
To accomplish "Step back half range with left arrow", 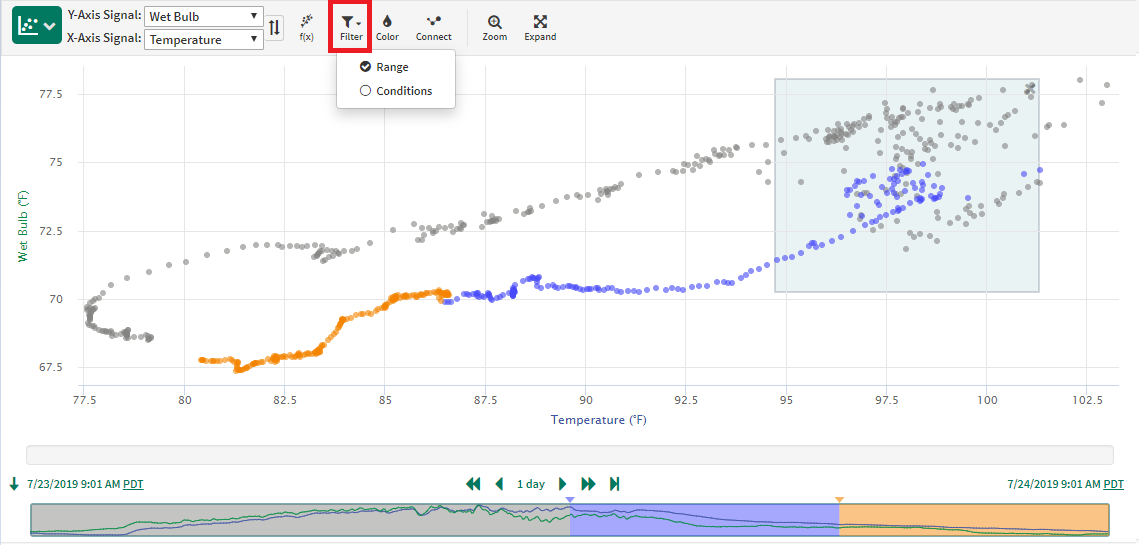I will click(500, 484).
